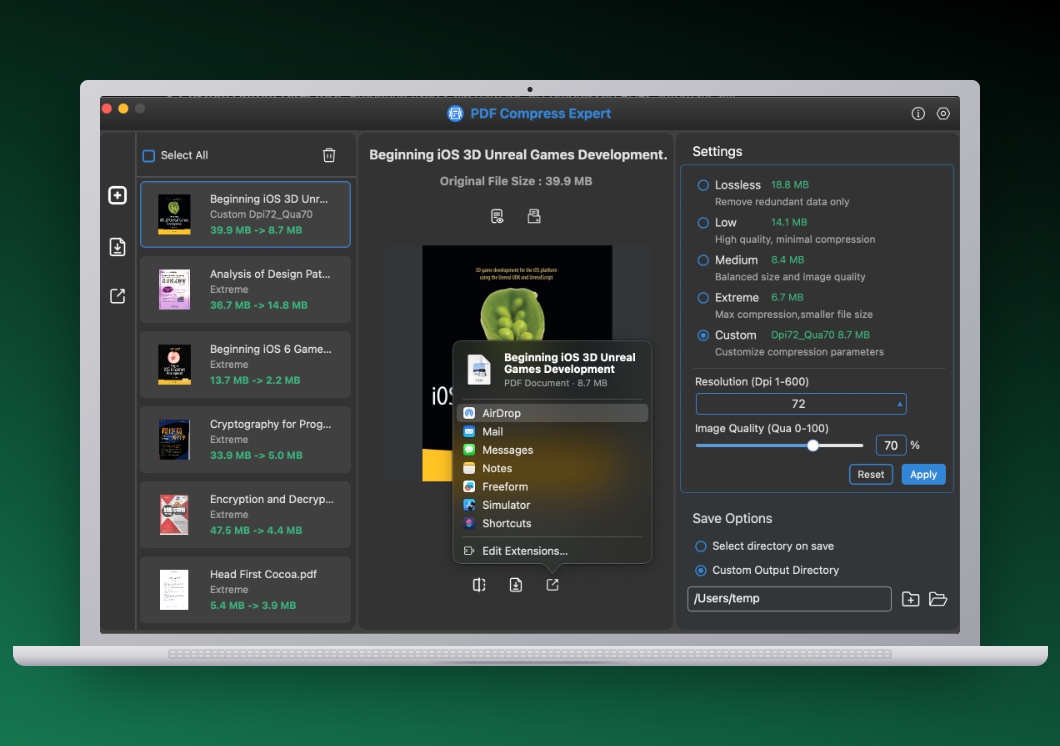Click the Reset button

click(x=870, y=474)
